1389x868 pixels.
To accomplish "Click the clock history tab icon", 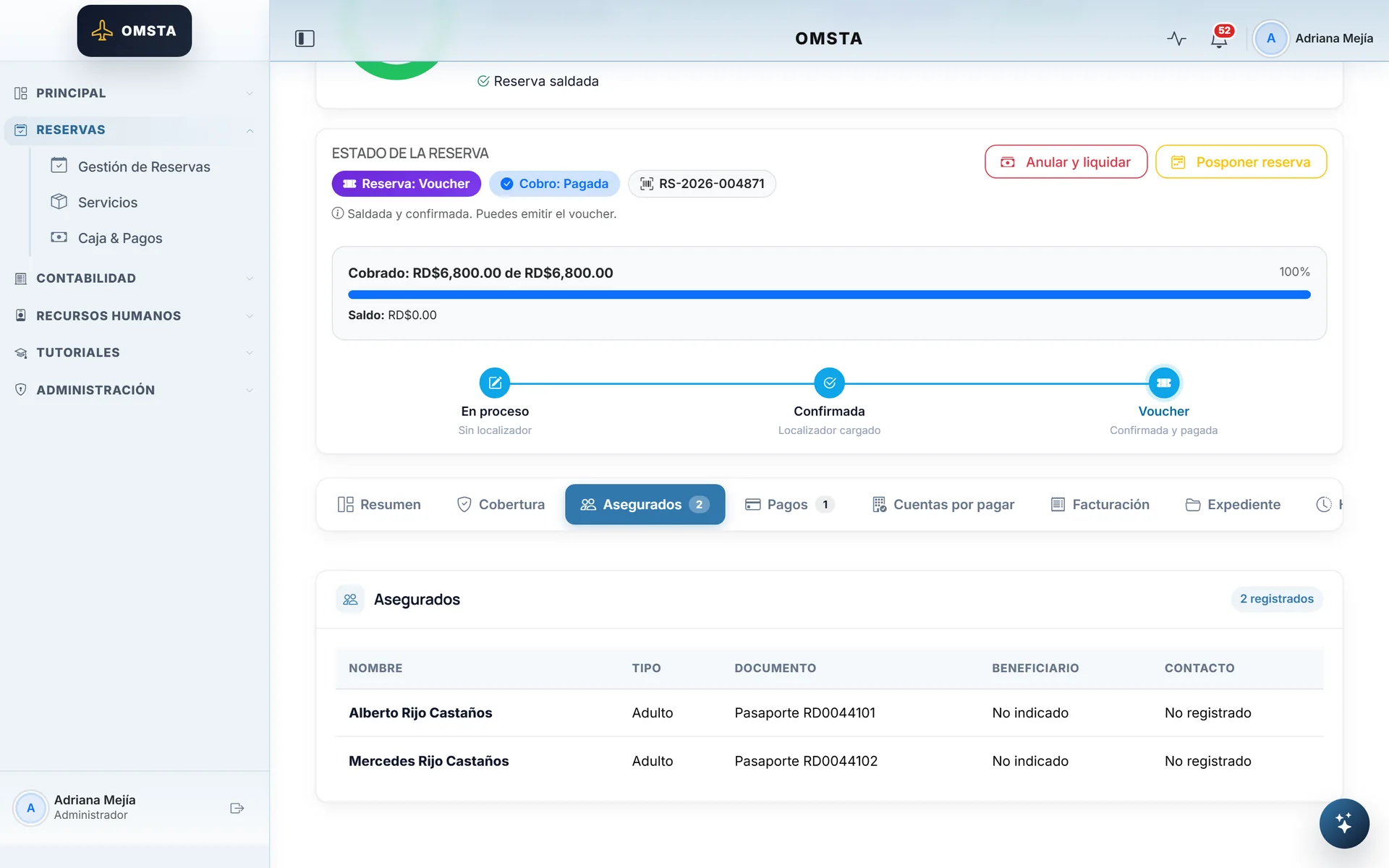I will 1323,504.
